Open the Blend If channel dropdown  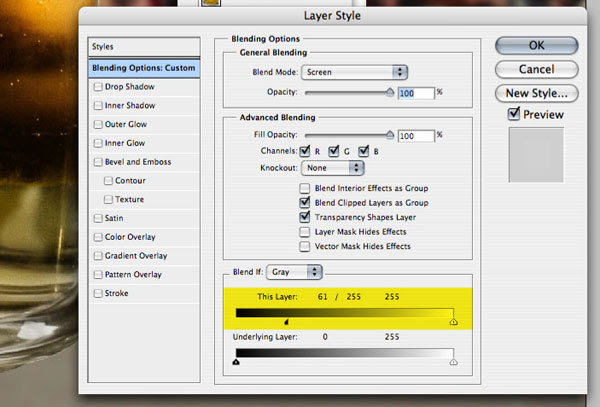click(x=294, y=272)
